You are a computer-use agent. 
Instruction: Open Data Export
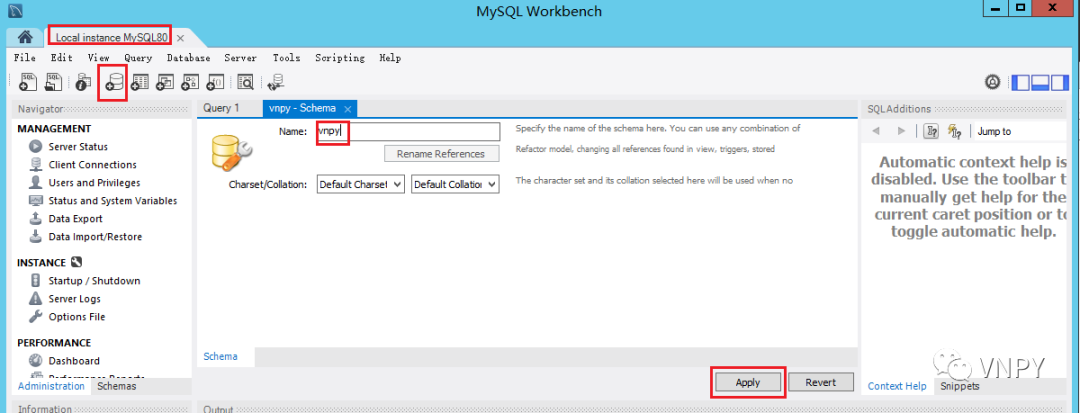coord(75,218)
